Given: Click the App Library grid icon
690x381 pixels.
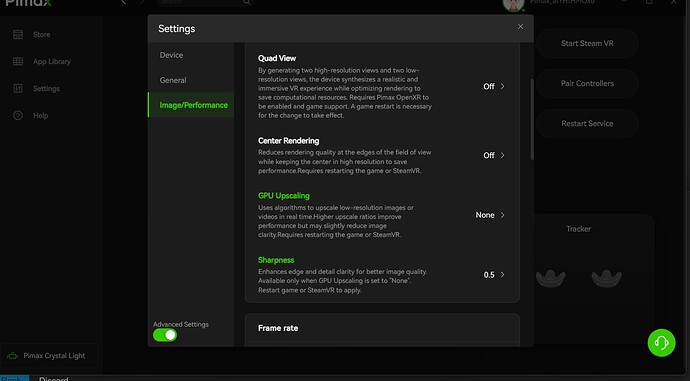Looking at the screenshot, I should (x=18, y=62).
